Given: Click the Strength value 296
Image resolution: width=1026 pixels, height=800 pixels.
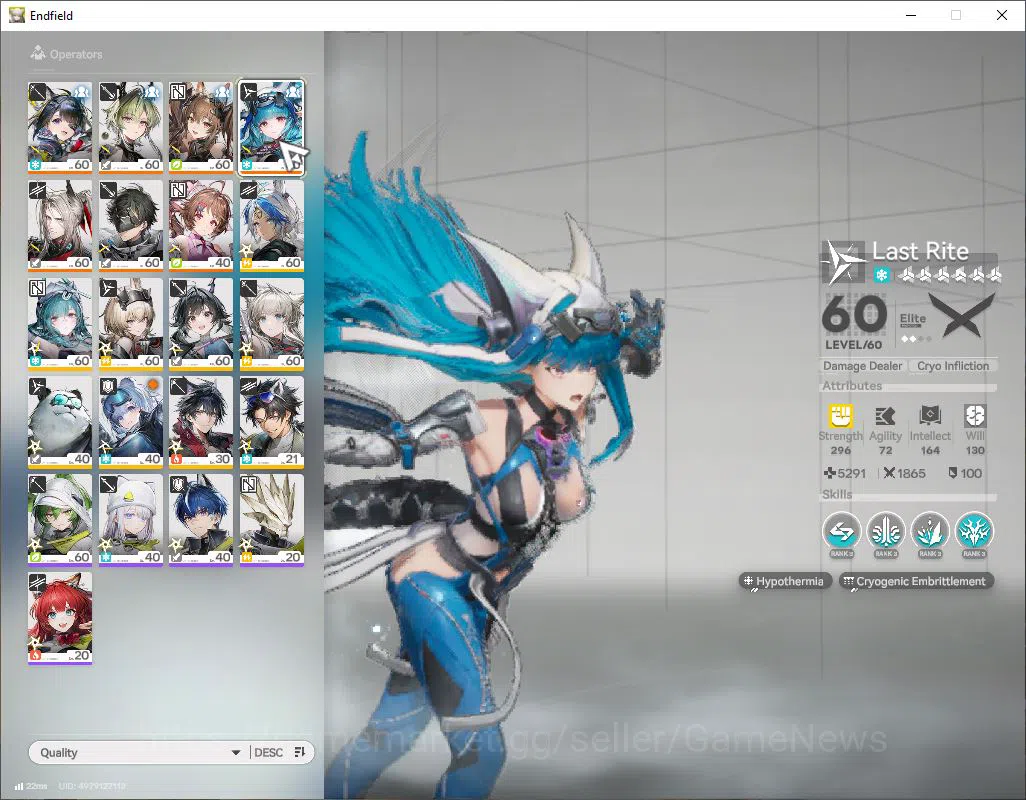Looking at the screenshot, I should 841,450.
